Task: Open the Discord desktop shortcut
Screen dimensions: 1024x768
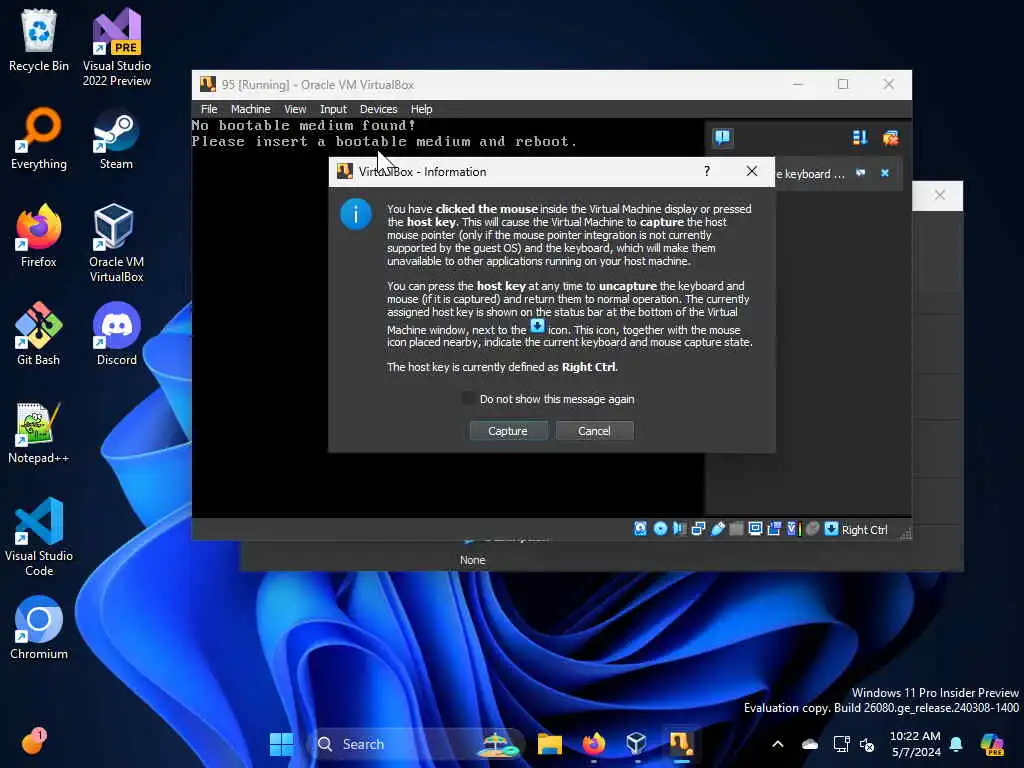Action: click(117, 334)
